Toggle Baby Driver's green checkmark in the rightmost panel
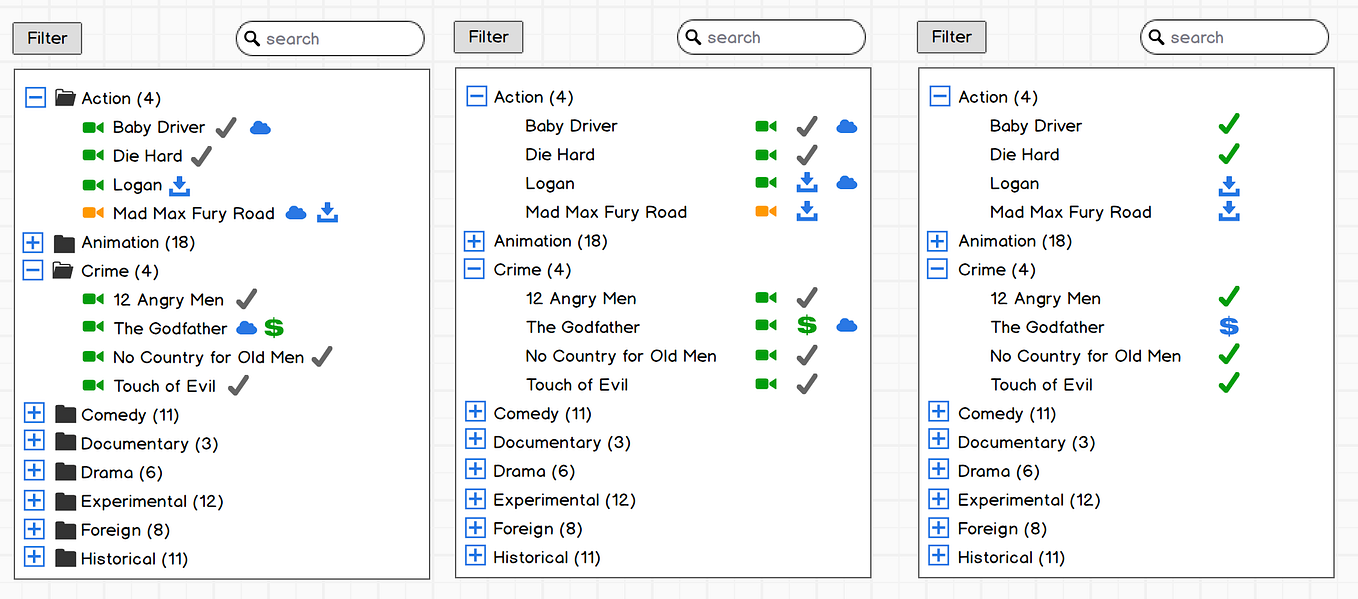The width and height of the screenshot is (1358, 599). (1229, 124)
